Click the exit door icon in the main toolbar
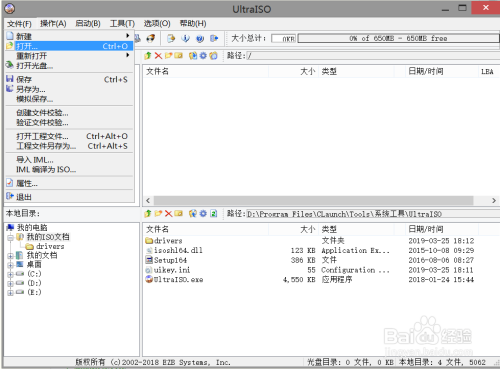This screenshot has width=500, height=369. tap(214, 38)
